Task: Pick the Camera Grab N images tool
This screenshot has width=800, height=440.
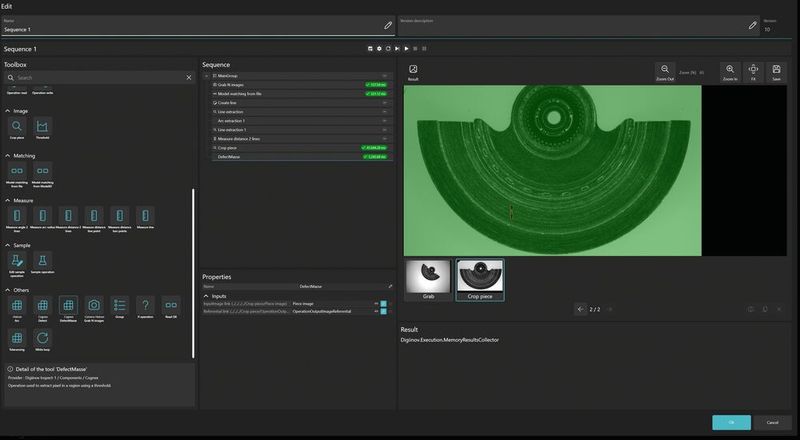Action: [x=94, y=308]
